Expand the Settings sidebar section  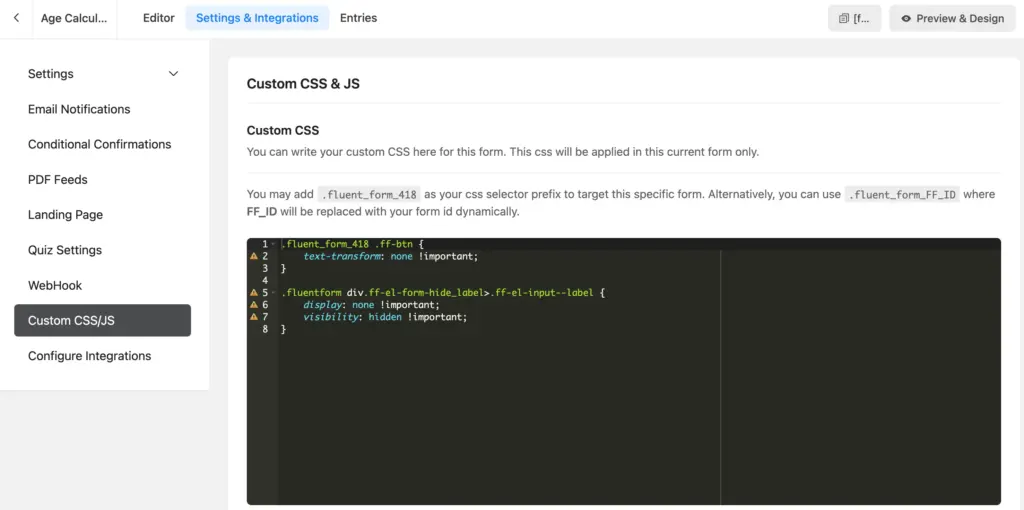click(x=173, y=74)
